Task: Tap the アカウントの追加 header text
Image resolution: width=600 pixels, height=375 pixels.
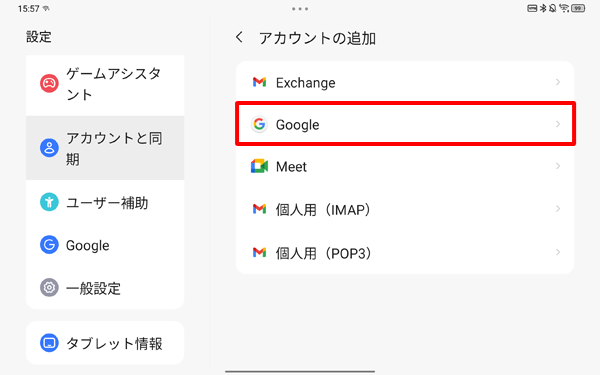Action: click(317, 38)
